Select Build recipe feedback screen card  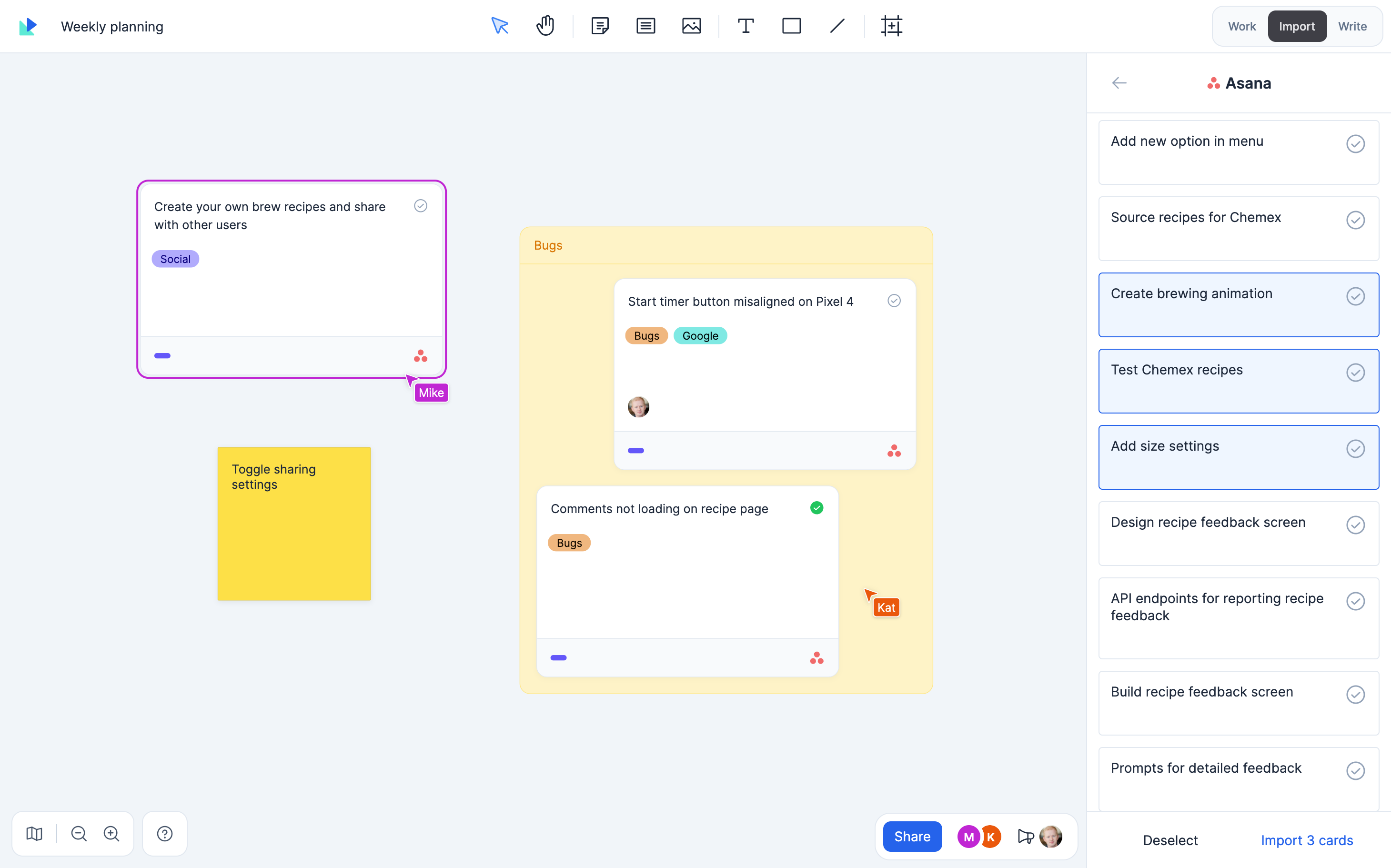click(1238, 703)
